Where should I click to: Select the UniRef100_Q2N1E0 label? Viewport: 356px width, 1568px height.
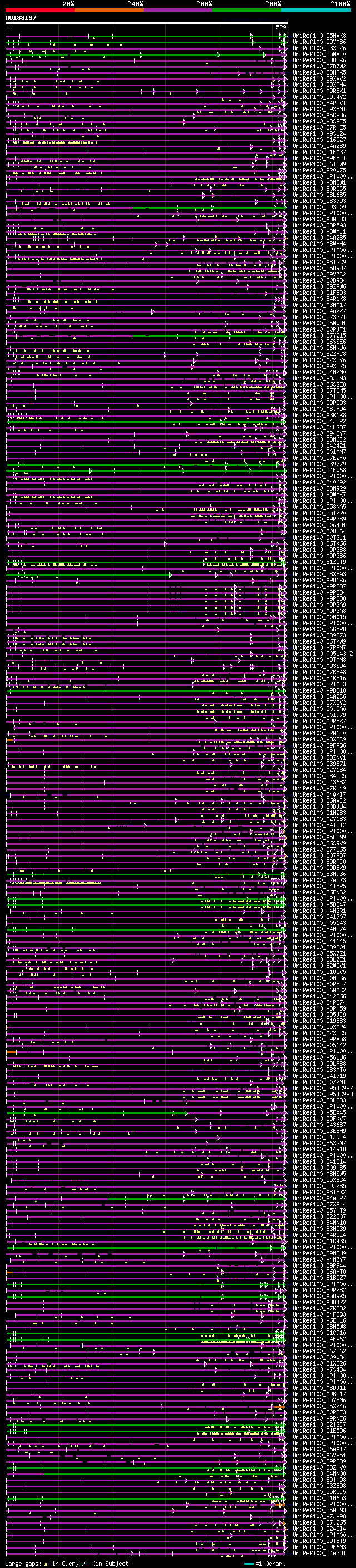click(x=319, y=734)
